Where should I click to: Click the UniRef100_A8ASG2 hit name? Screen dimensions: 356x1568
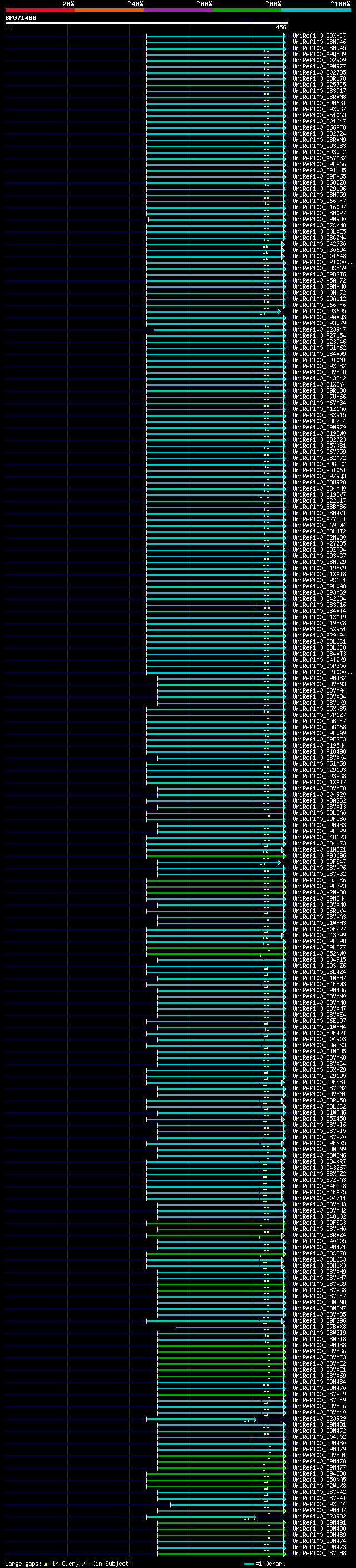coord(319,800)
